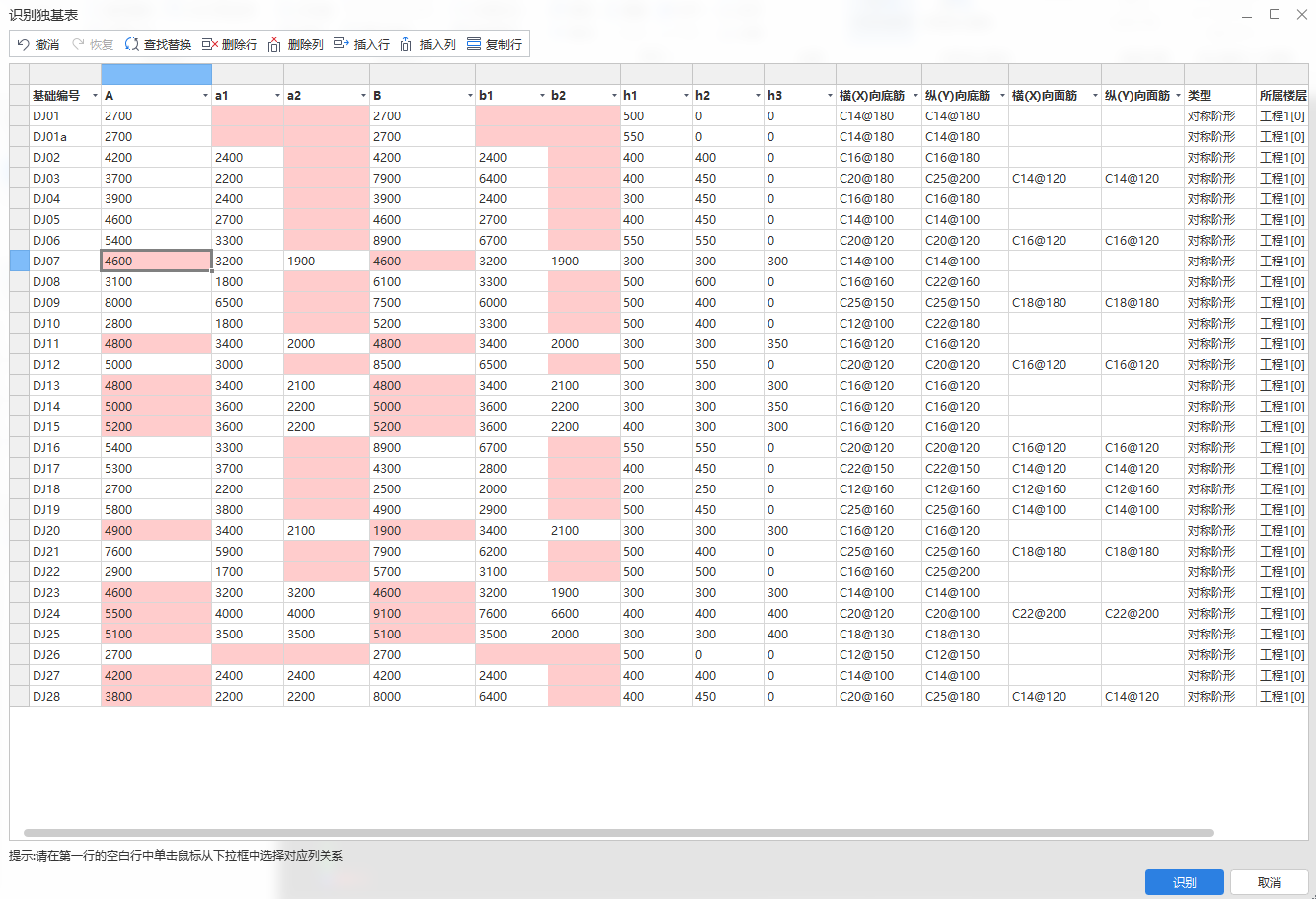Click C12@150 横向底筋 in DJ26 row
1316x899 pixels.
(879, 655)
